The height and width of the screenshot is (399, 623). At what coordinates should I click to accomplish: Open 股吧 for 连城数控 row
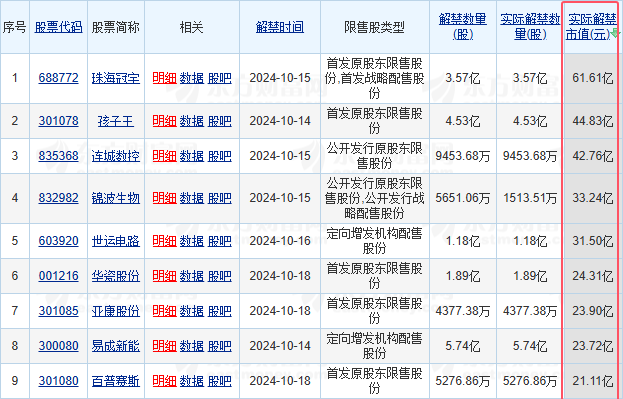(x=220, y=156)
